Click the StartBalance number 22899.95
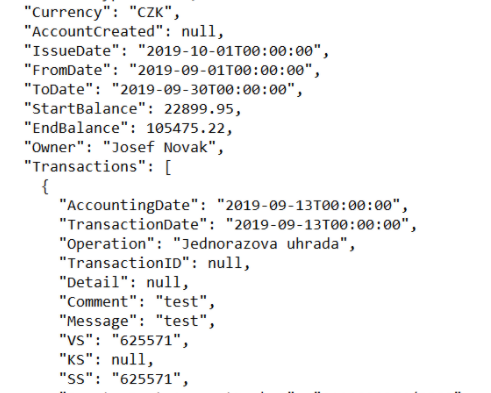The image size is (491, 393). tap(199, 109)
